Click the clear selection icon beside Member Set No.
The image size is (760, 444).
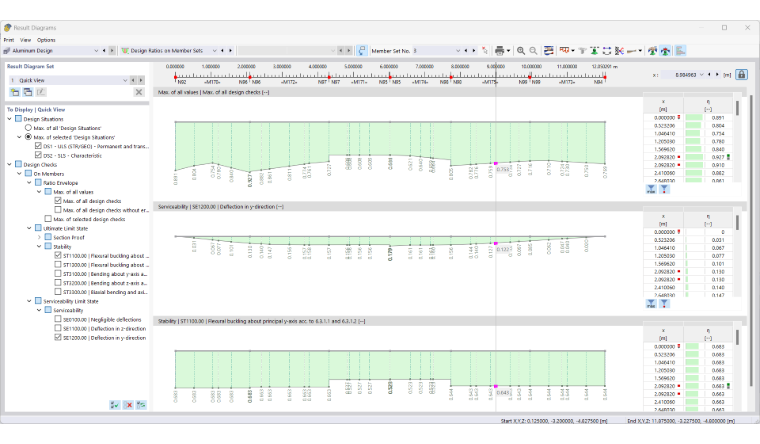coord(484,50)
